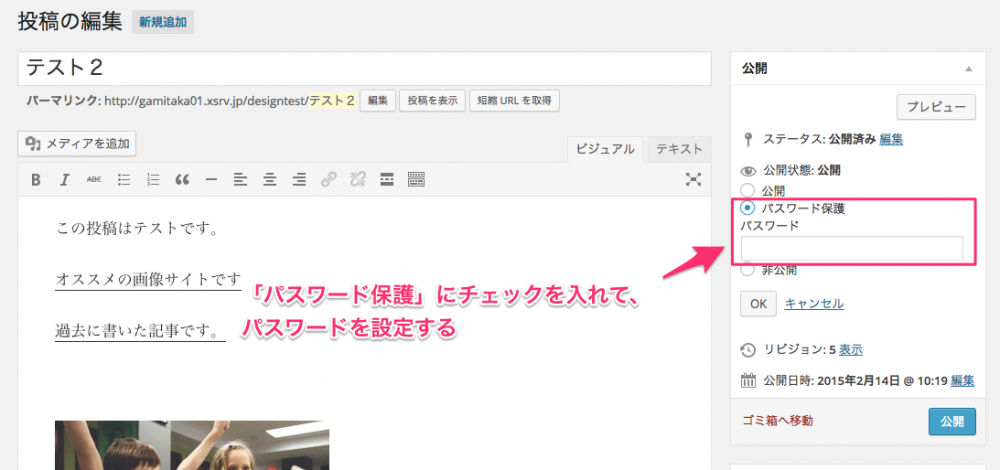This screenshot has width=1000, height=470.
Task: Align text right
Action: [298, 180]
